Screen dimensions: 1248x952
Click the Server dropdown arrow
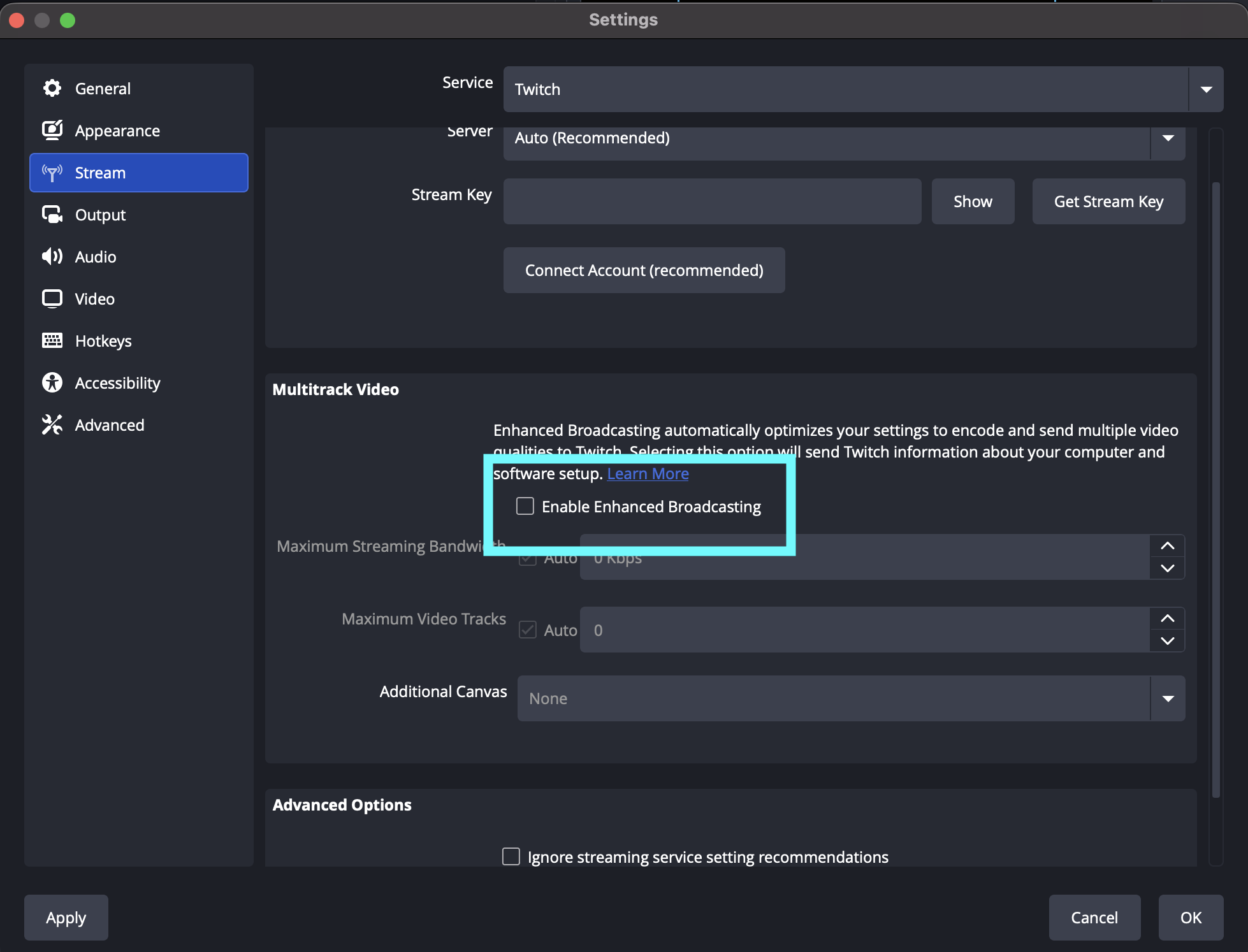(x=1168, y=138)
